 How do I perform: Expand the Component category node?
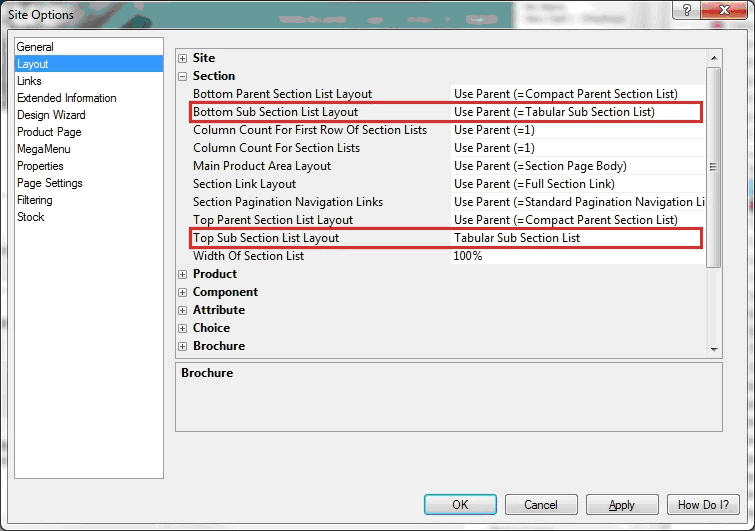[182, 292]
